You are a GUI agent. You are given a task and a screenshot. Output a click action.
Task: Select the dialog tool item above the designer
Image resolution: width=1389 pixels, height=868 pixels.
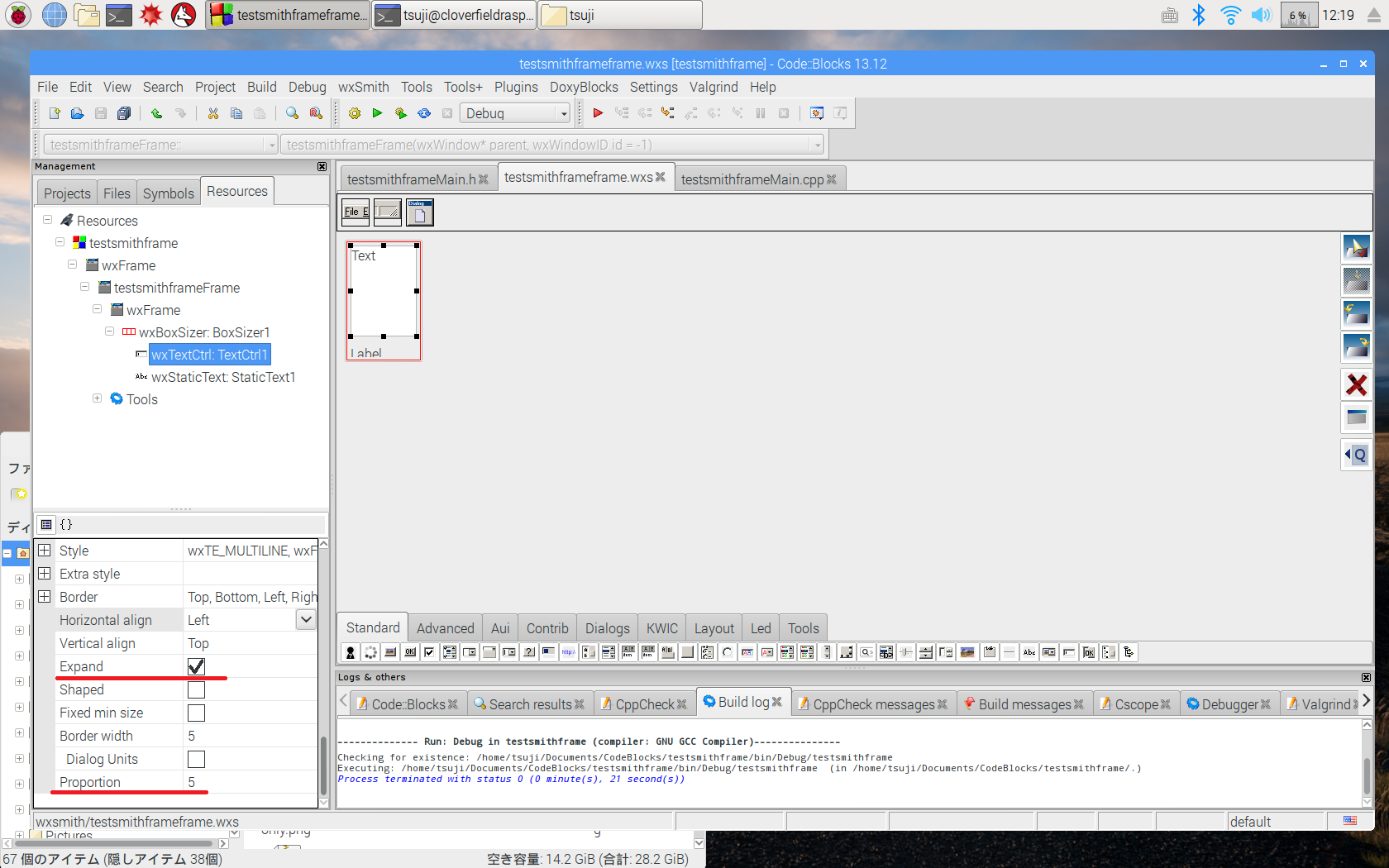tap(420, 212)
